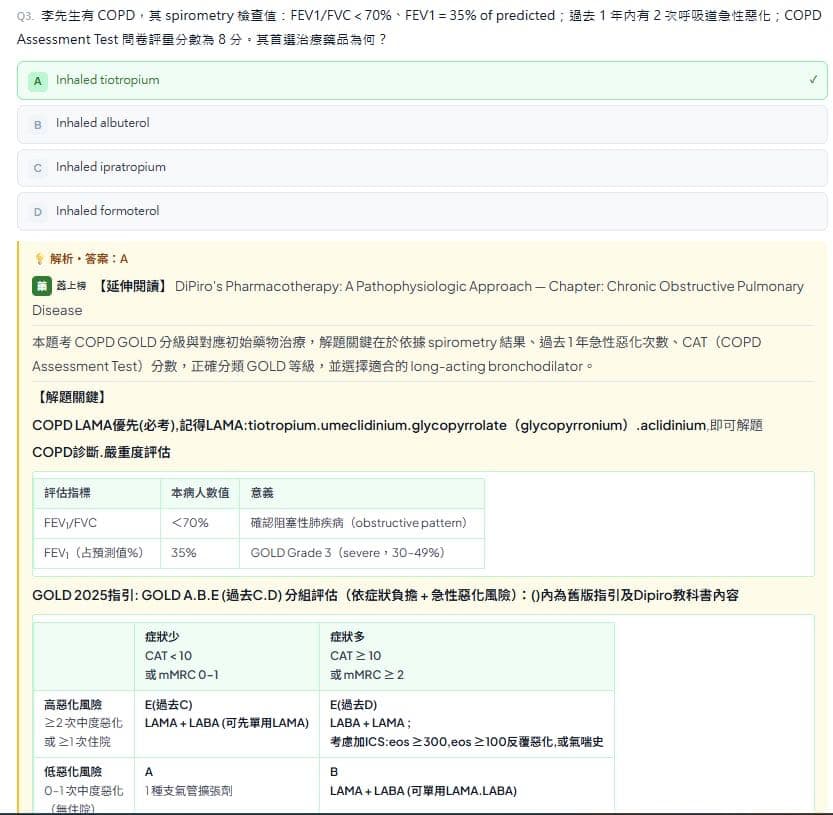Click the letter A badge icon
Image resolution: width=833 pixels, height=815 pixels.
[38, 81]
